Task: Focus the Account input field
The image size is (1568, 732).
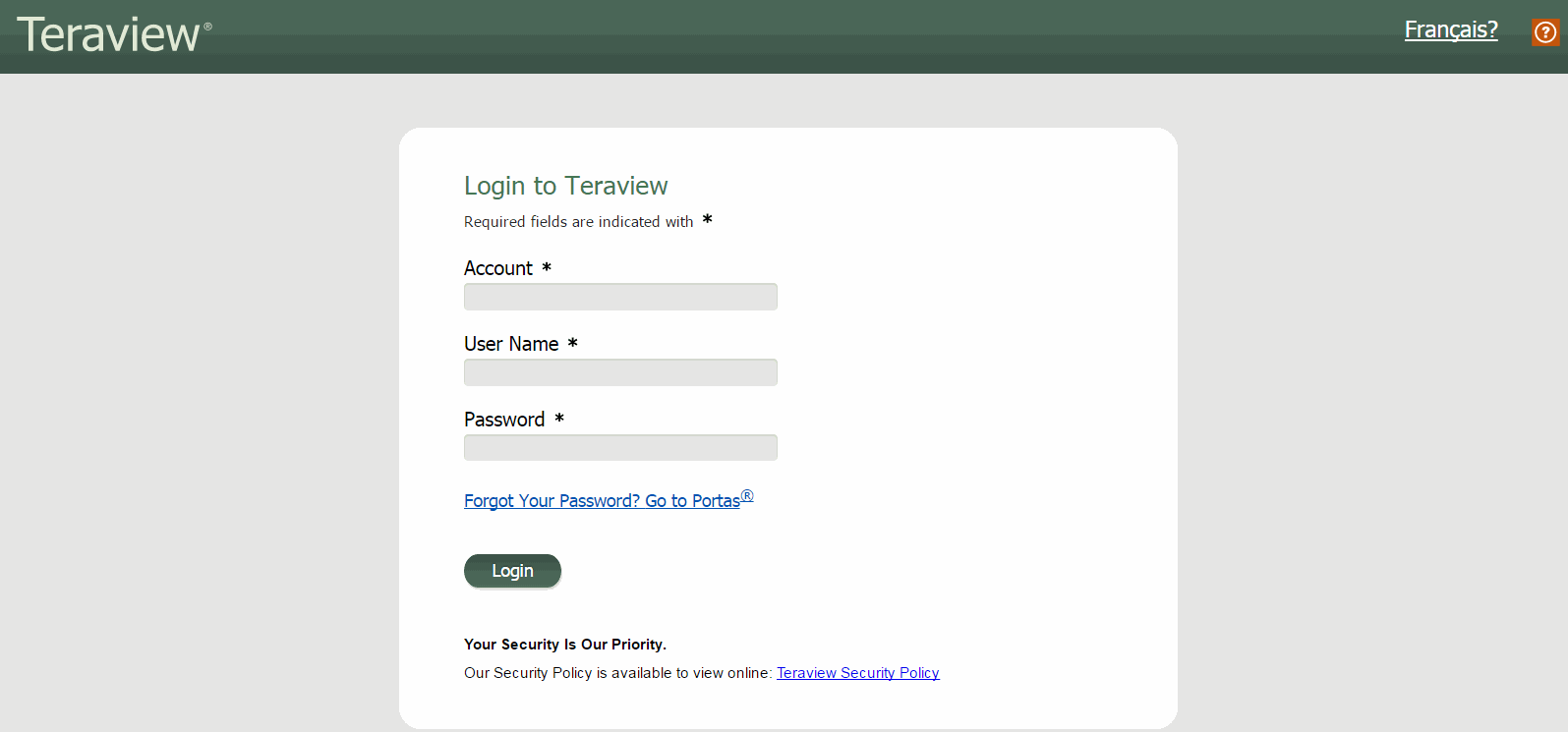Action: pyautogui.click(x=620, y=297)
